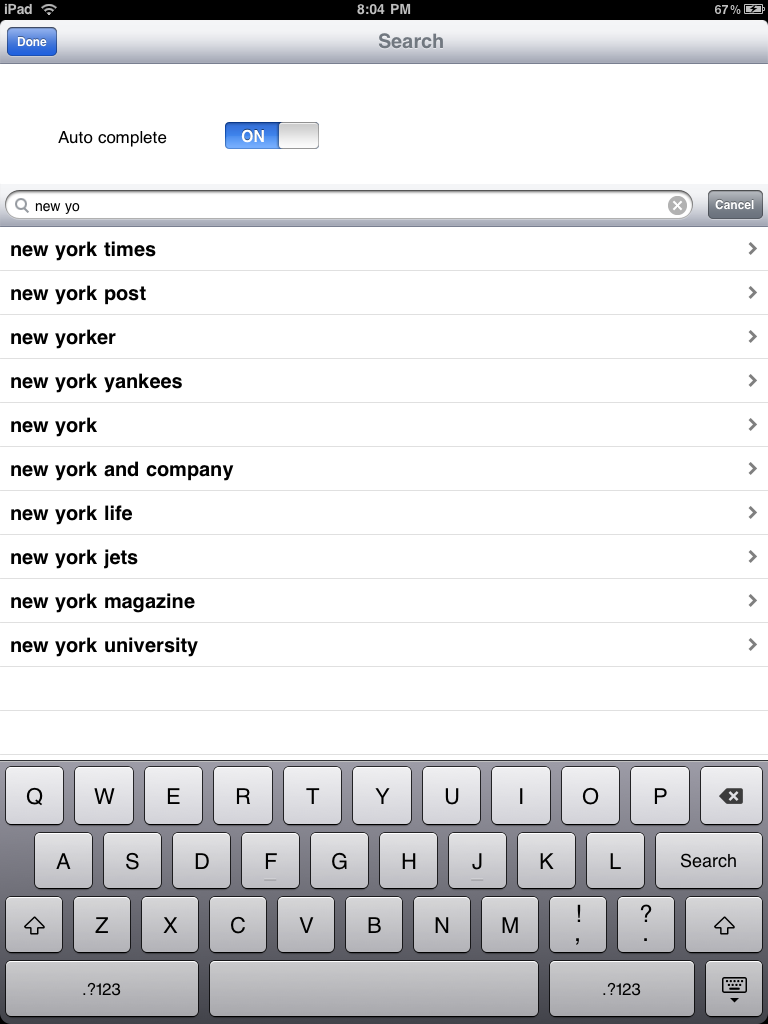This screenshot has height=1024, width=768.
Task: Open the chevron next to new yorker
Action: (753, 336)
